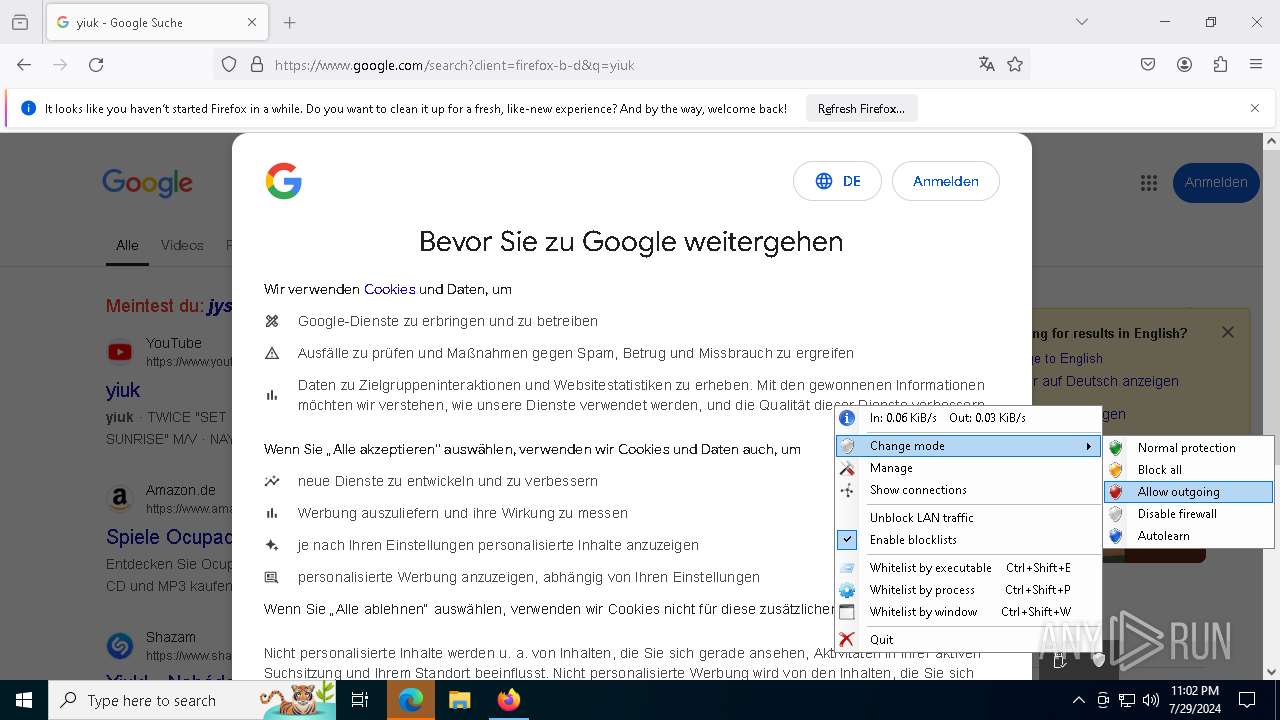The width and height of the screenshot is (1280, 720).
Task: Switch to the Videos tab
Action: pyautogui.click(x=182, y=245)
